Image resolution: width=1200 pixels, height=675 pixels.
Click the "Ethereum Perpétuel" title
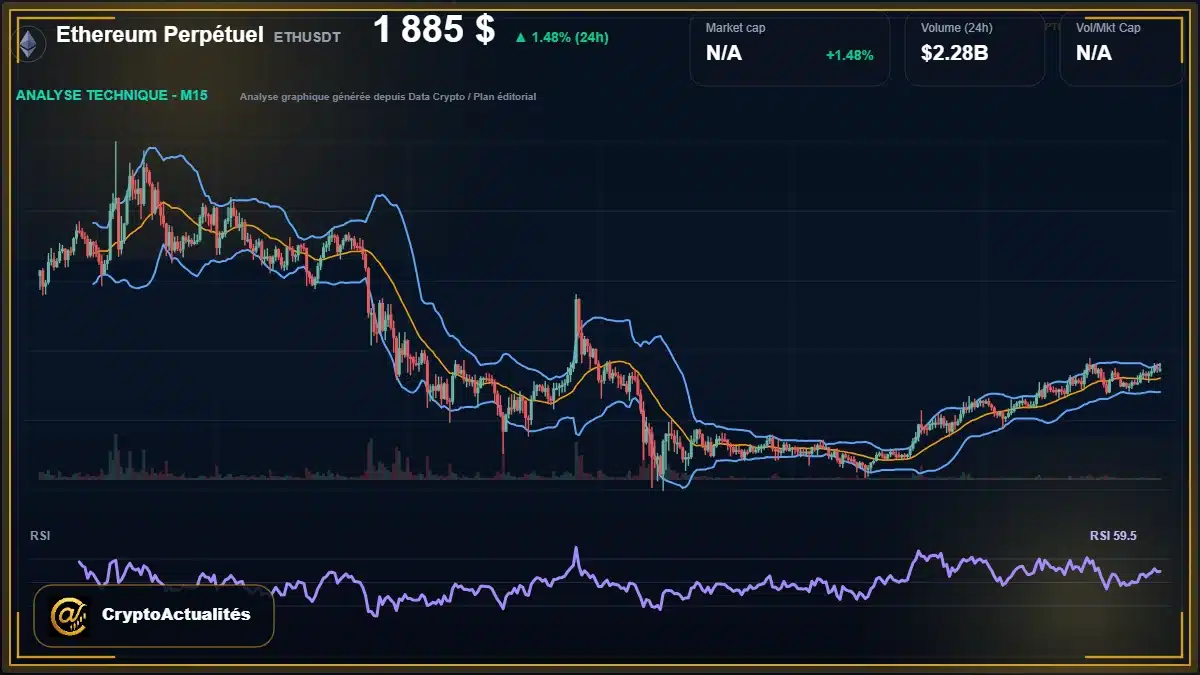pyautogui.click(x=160, y=35)
